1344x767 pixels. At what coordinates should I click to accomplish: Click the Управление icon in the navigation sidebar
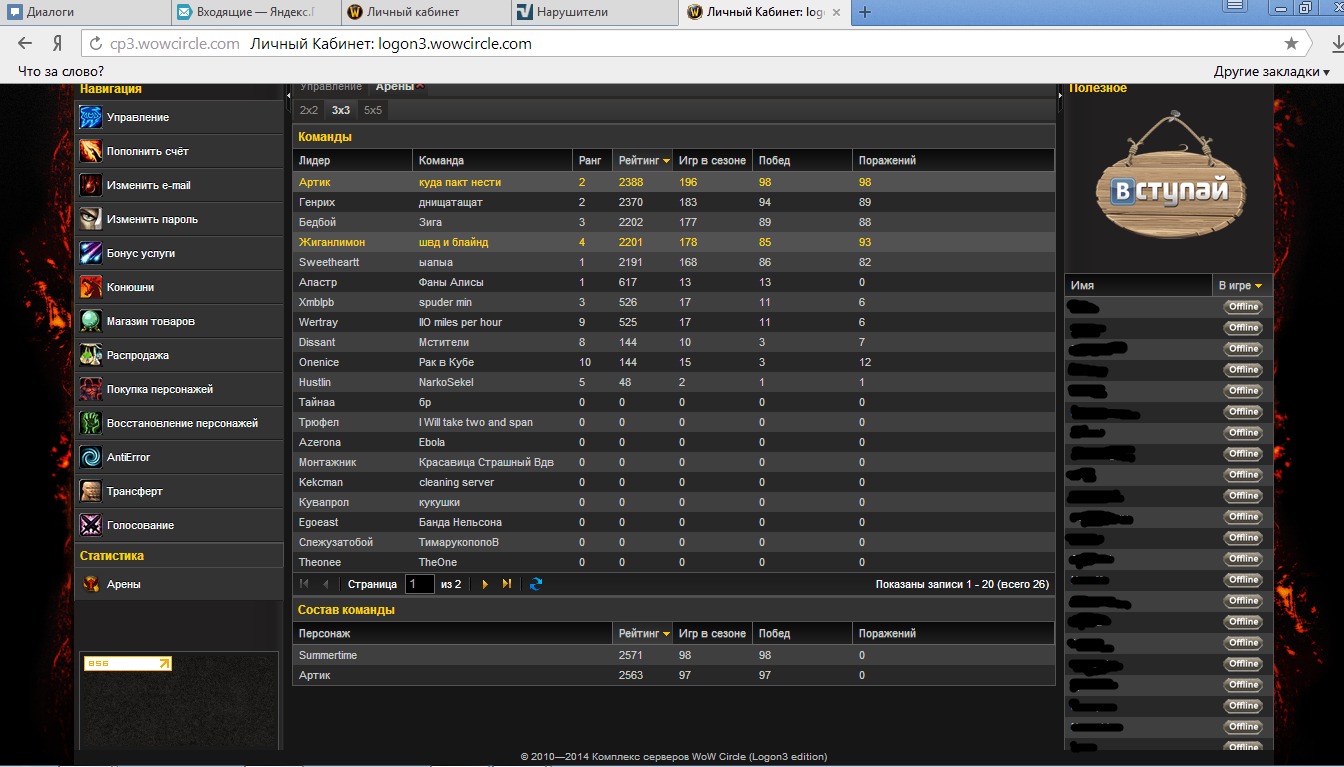point(91,117)
